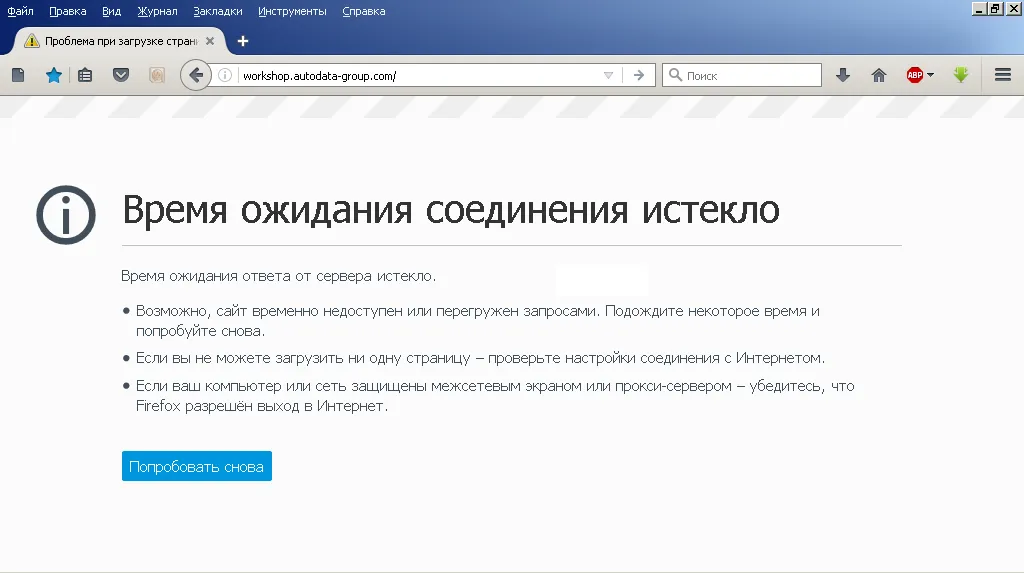Go back to the previous page
Screen dimensions: 1024x573
195,75
